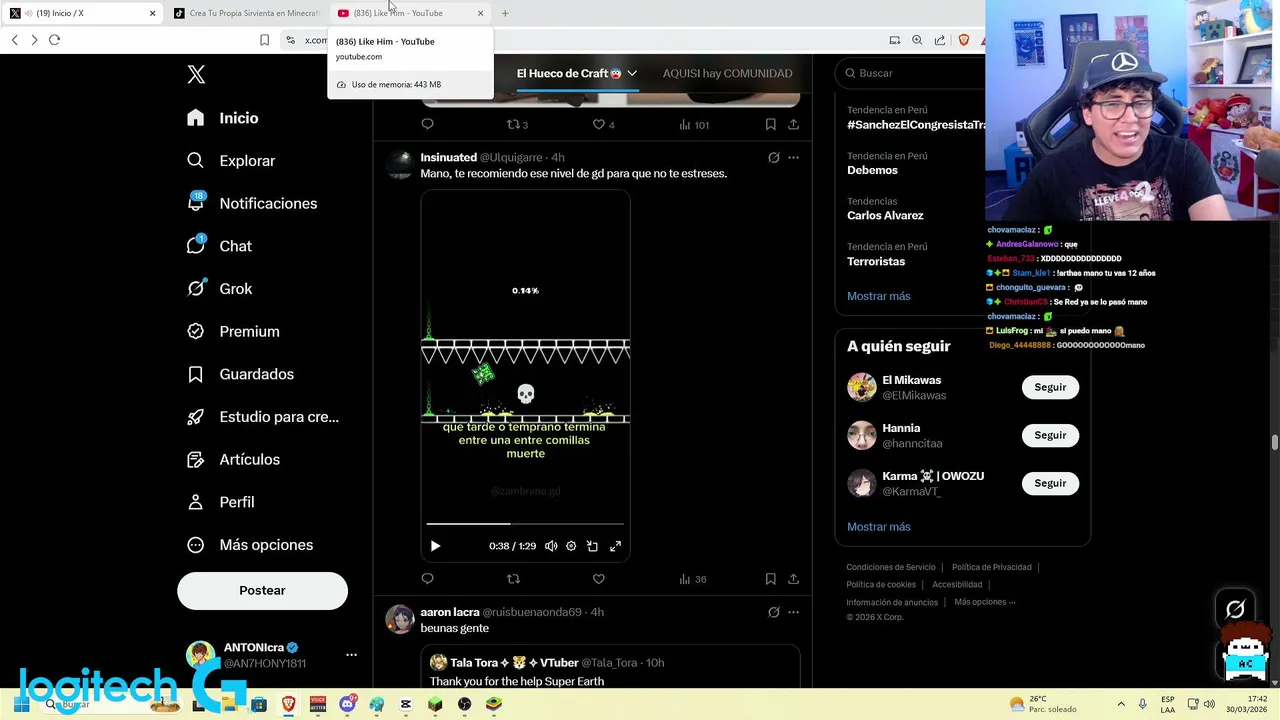
Task: Switch to AQUISI hay COMUNIDAD tab
Action: click(727, 73)
